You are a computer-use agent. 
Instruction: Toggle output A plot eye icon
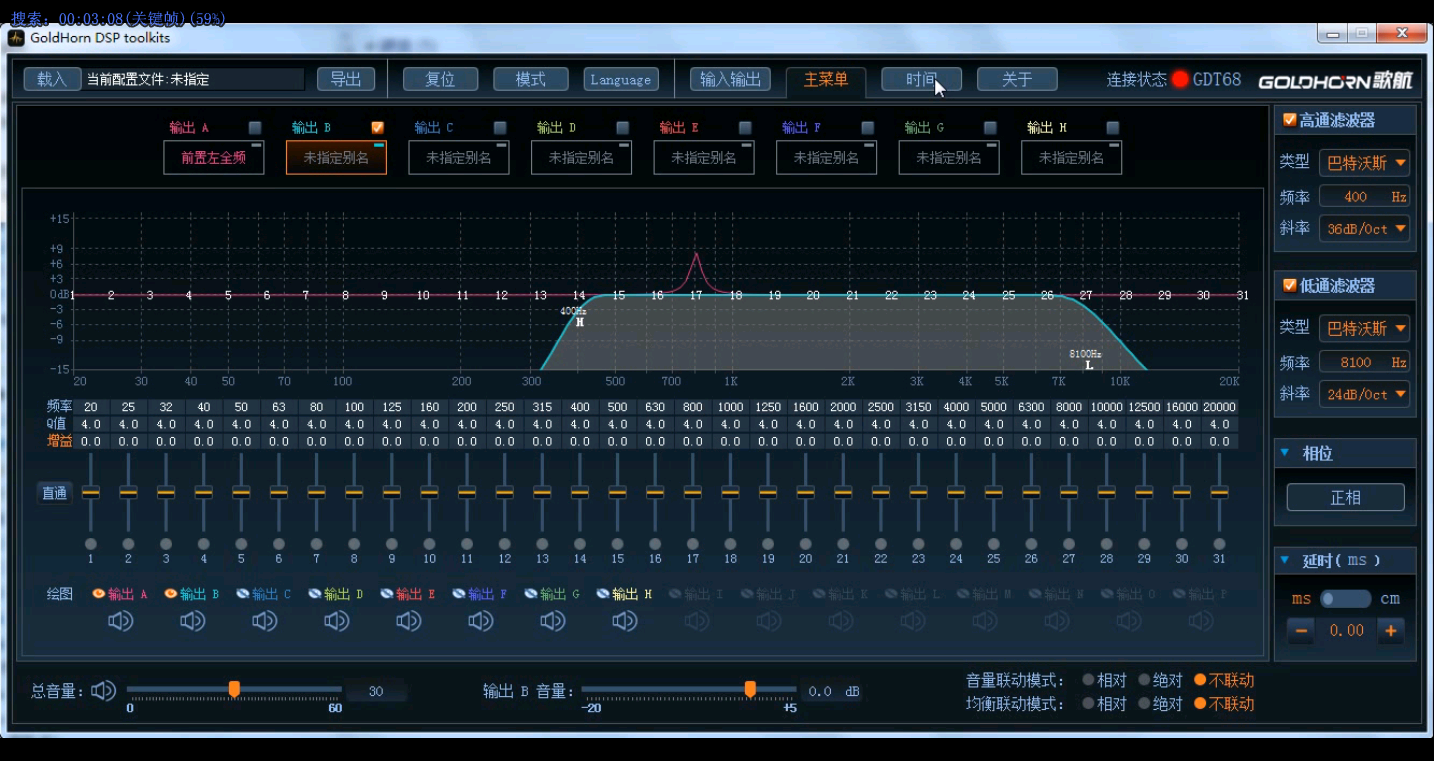99,594
